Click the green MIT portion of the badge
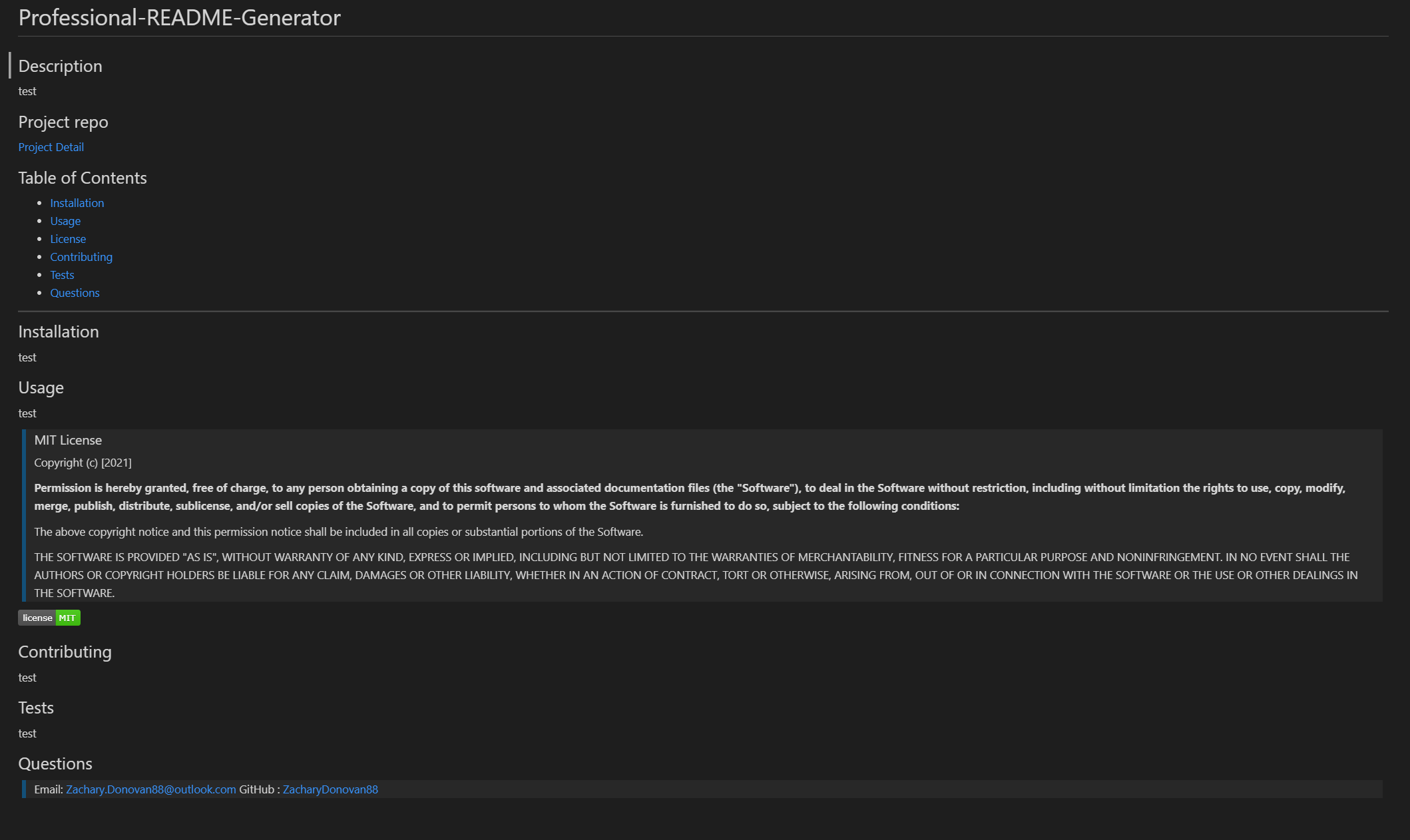Viewport: 1410px width, 840px height. 67,618
